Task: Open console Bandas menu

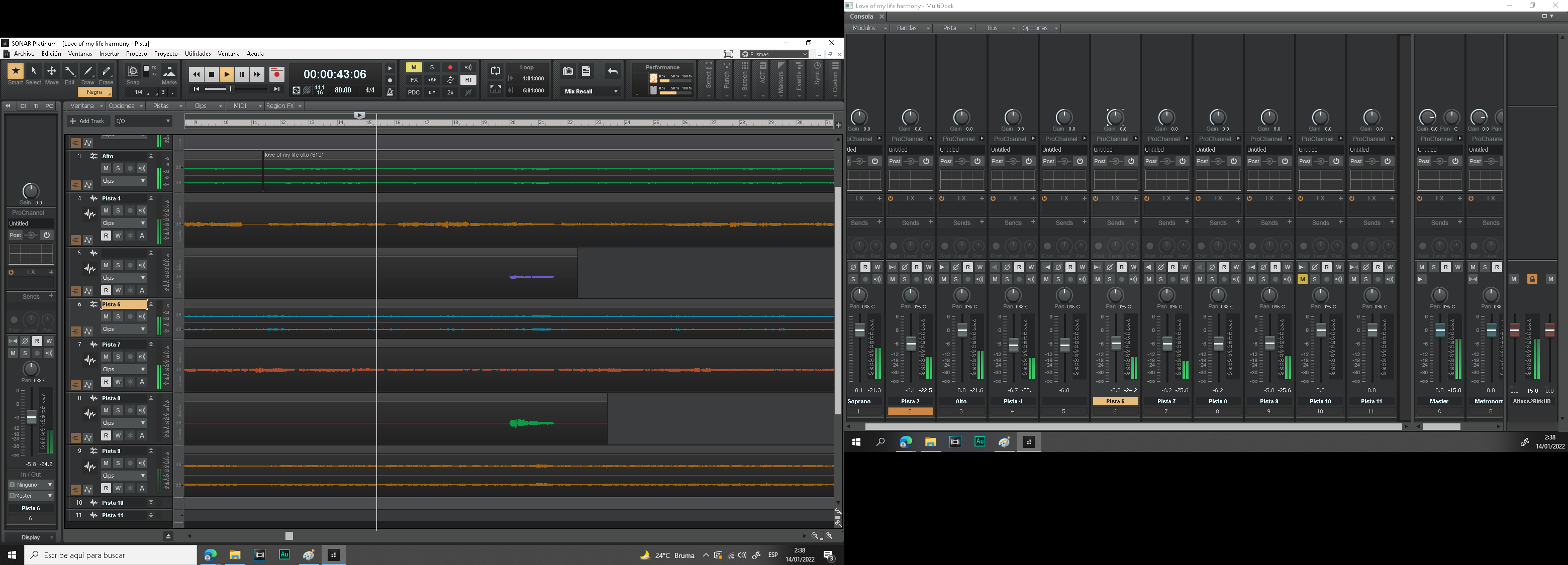Action: point(912,28)
